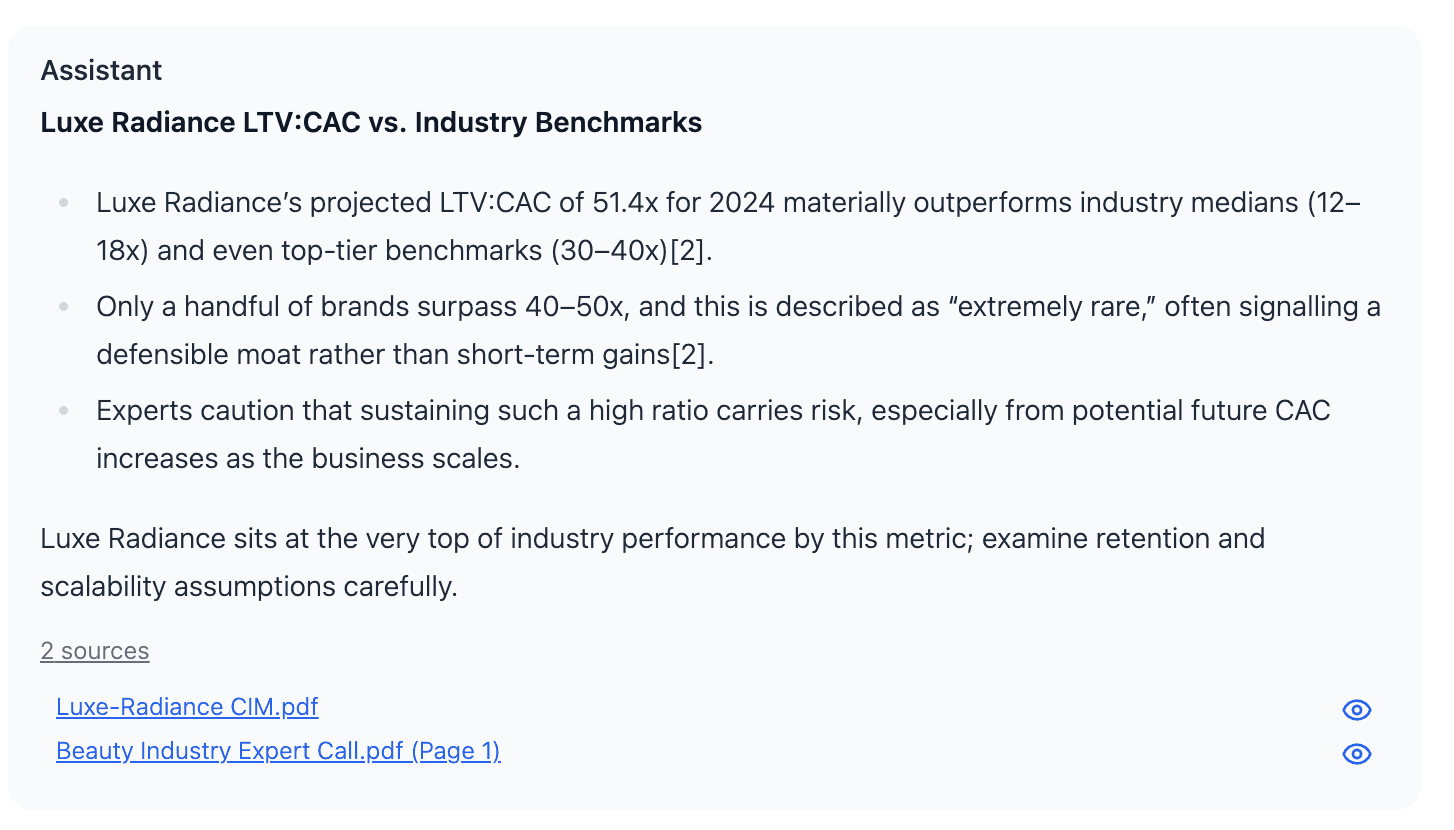Click the "40–50x" figure in second bullet

point(576,307)
